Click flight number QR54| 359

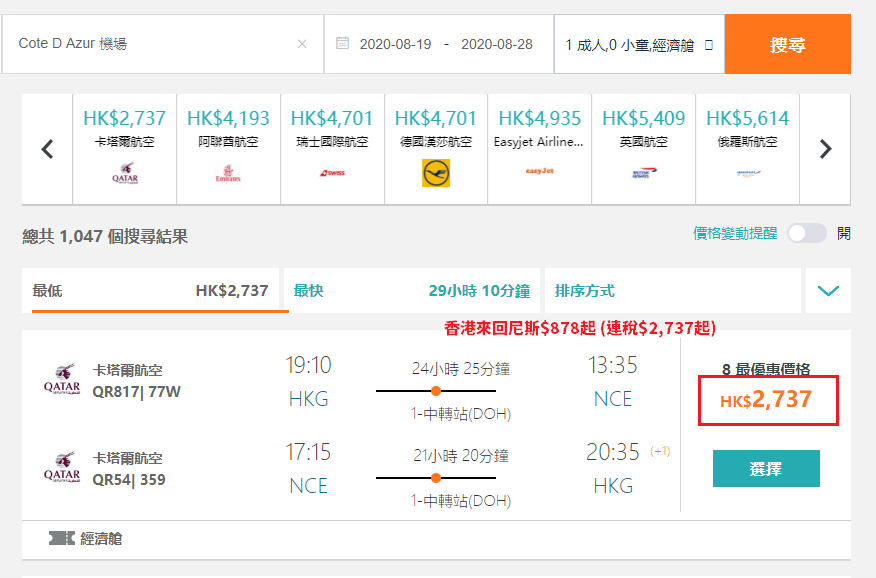[x=128, y=480]
